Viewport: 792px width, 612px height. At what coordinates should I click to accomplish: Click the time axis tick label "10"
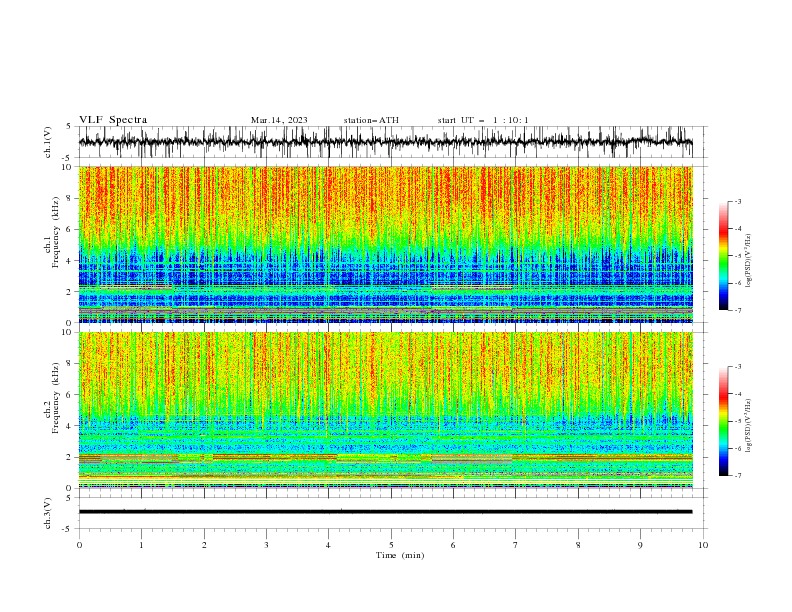(703, 545)
